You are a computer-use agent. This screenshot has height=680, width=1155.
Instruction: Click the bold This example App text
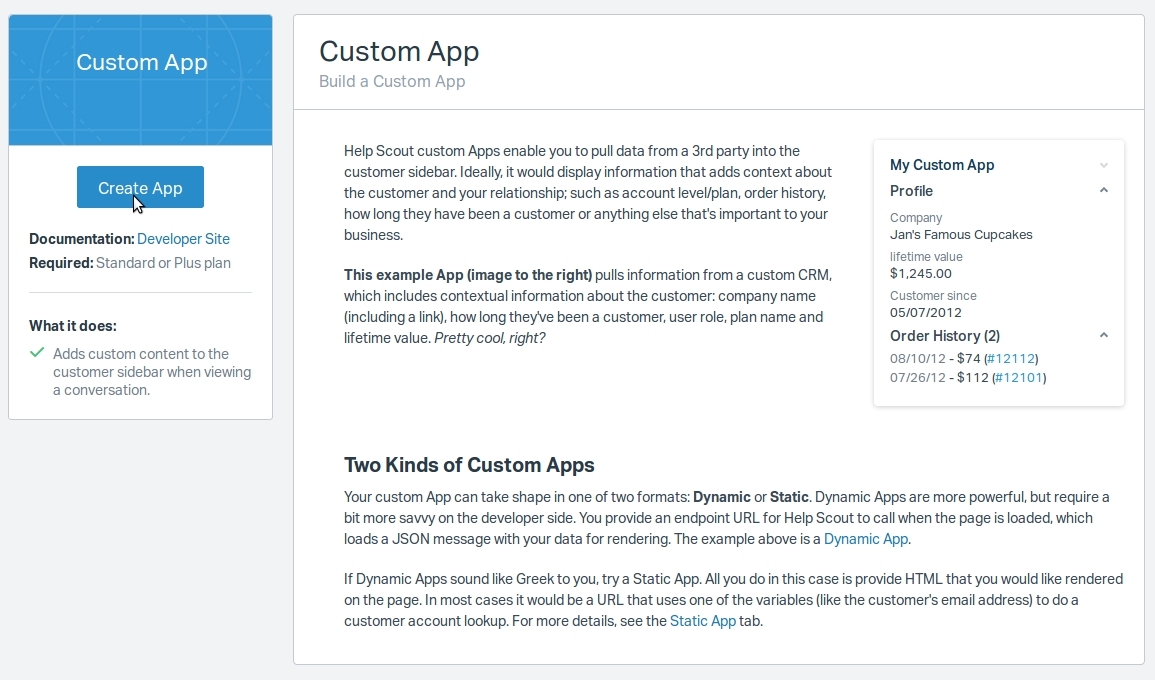468,275
